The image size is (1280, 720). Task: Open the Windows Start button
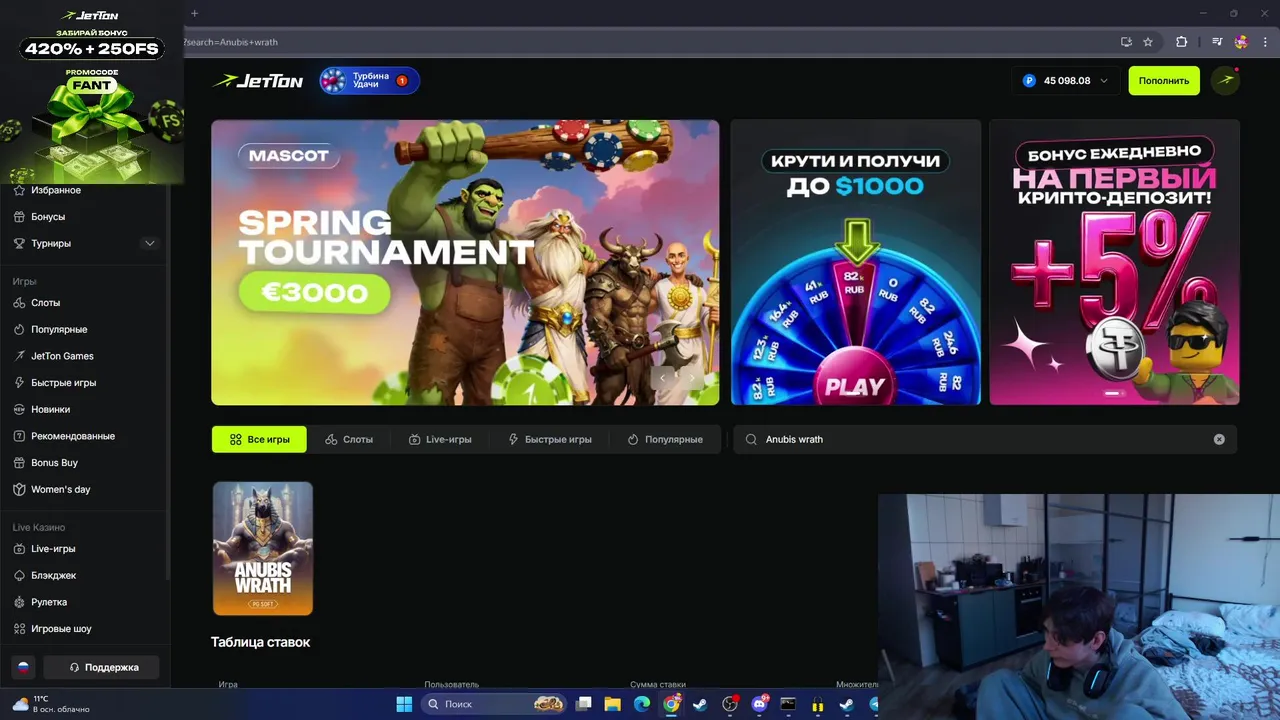404,704
